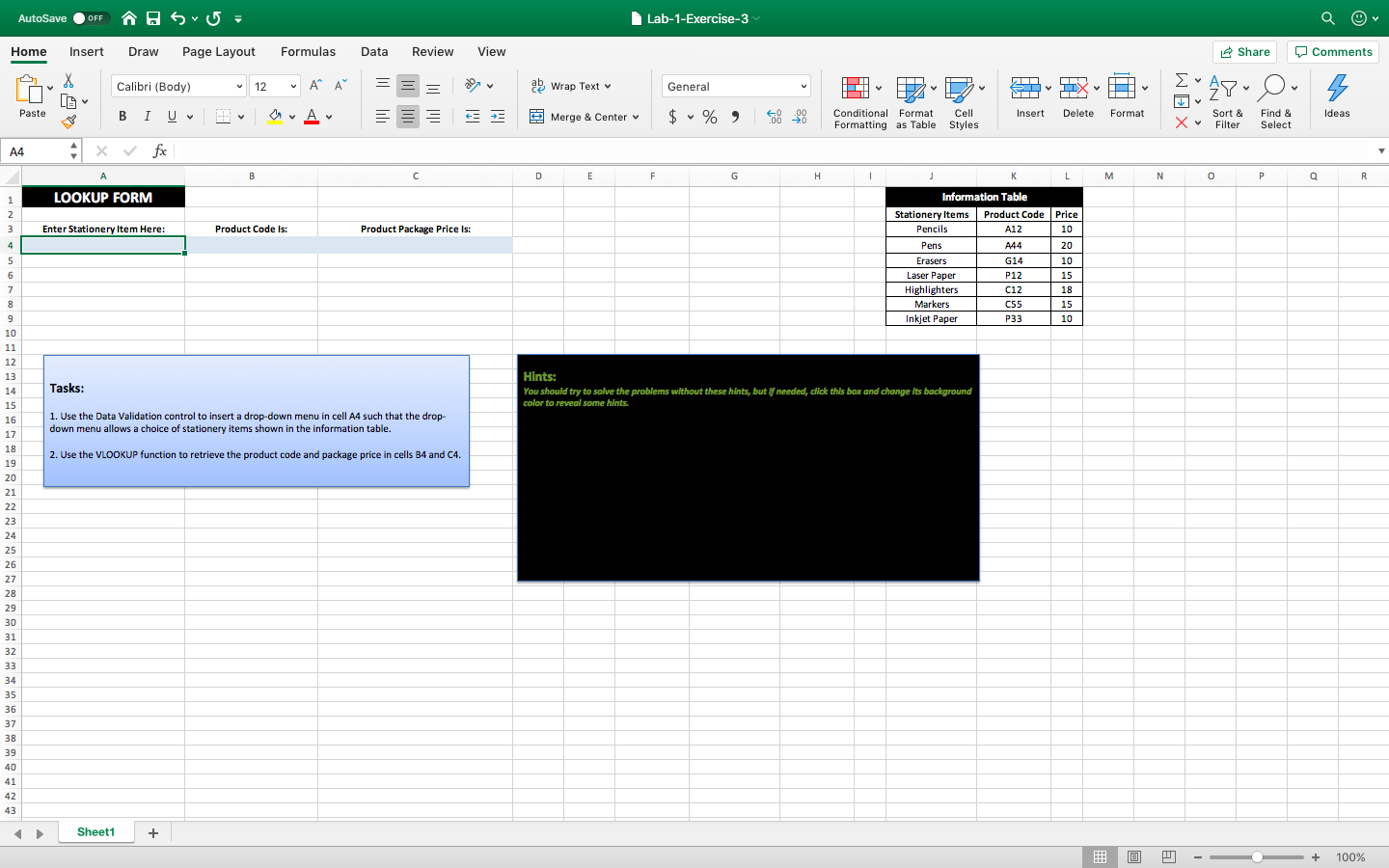Select the Format Painter tool
Image resolution: width=1389 pixels, height=868 pixels.
(x=68, y=122)
